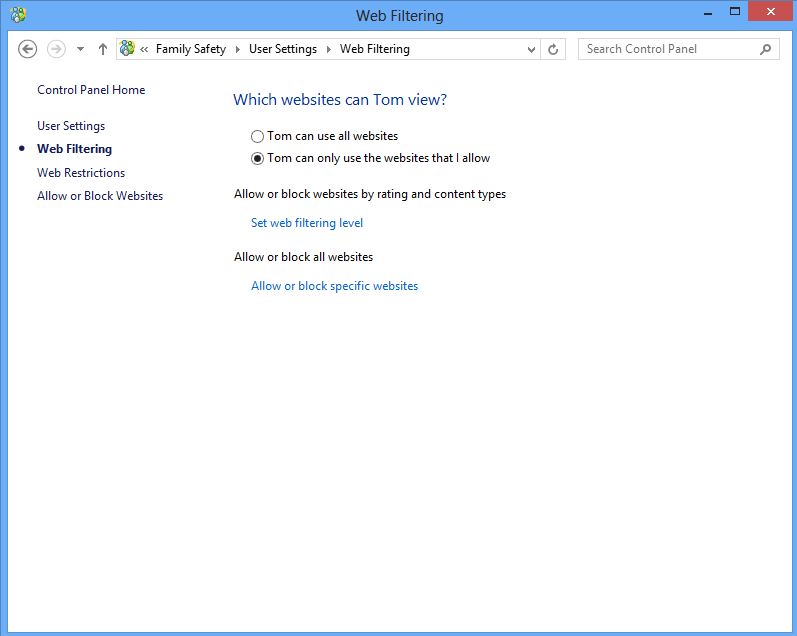The width and height of the screenshot is (797, 636).
Task: Expand arrow after User Settings breadcrumb
Action: tap(329, 49)
